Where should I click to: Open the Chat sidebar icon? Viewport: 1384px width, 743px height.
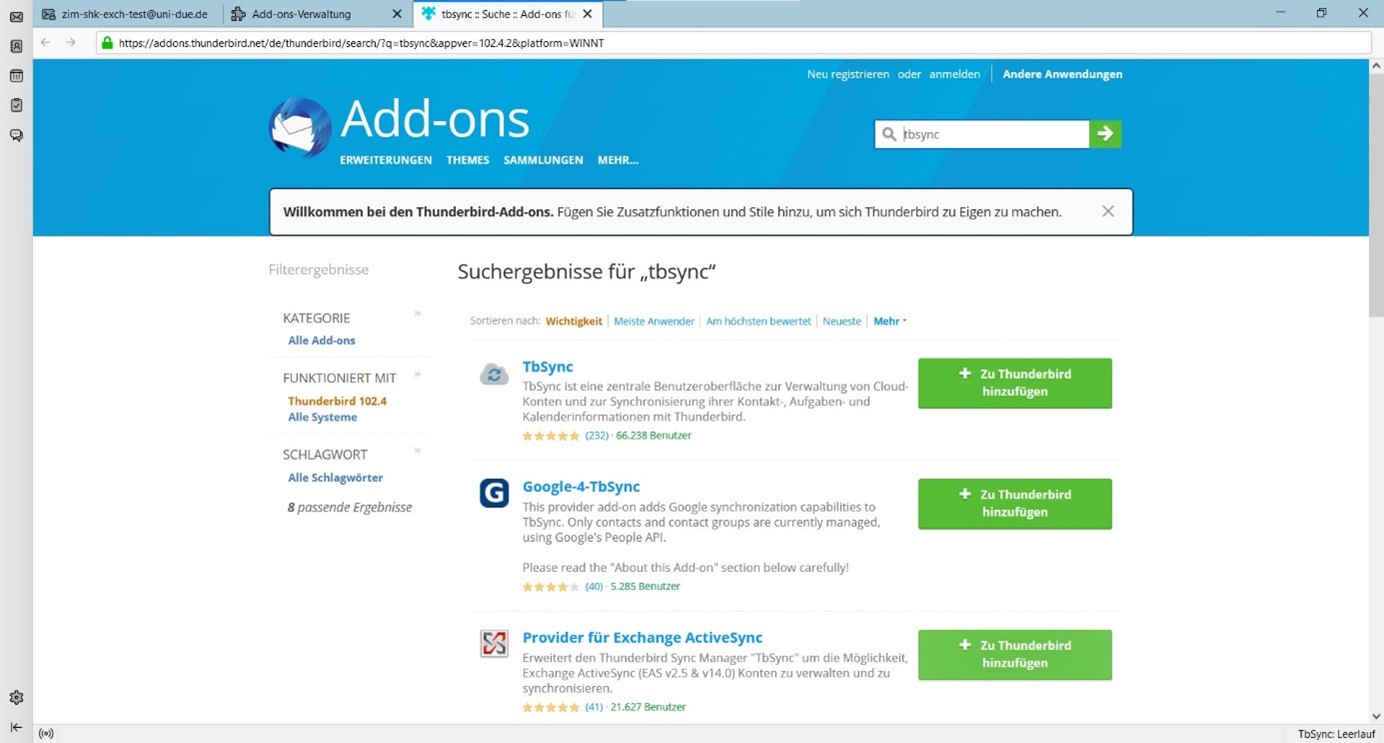click(x=16, y=135)
